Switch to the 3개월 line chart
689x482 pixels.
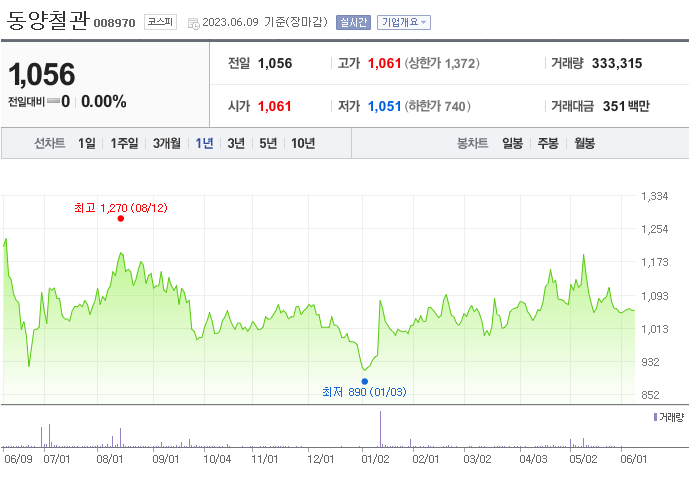[167, 143]
